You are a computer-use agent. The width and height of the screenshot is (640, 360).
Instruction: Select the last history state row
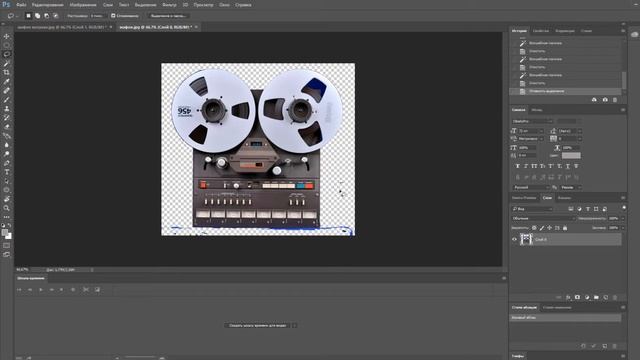click(x=565, y=91)
